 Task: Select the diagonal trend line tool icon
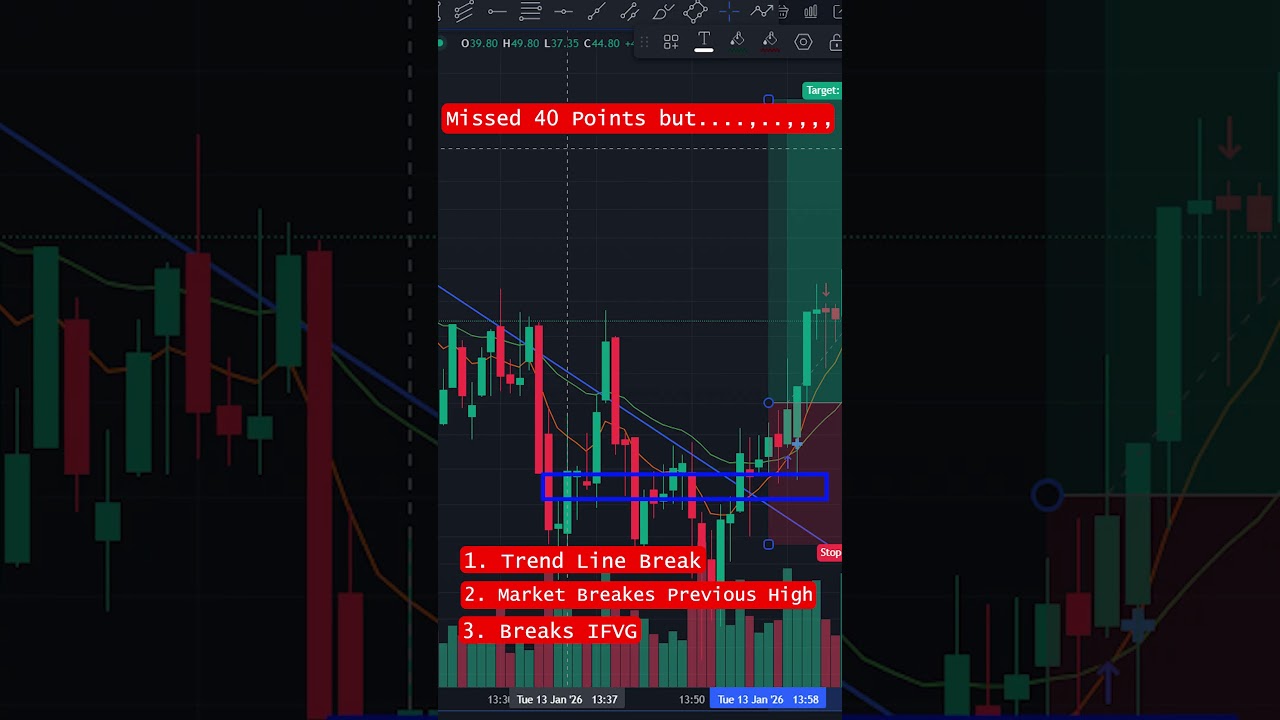pyautogui.click(x=597, y=11)
